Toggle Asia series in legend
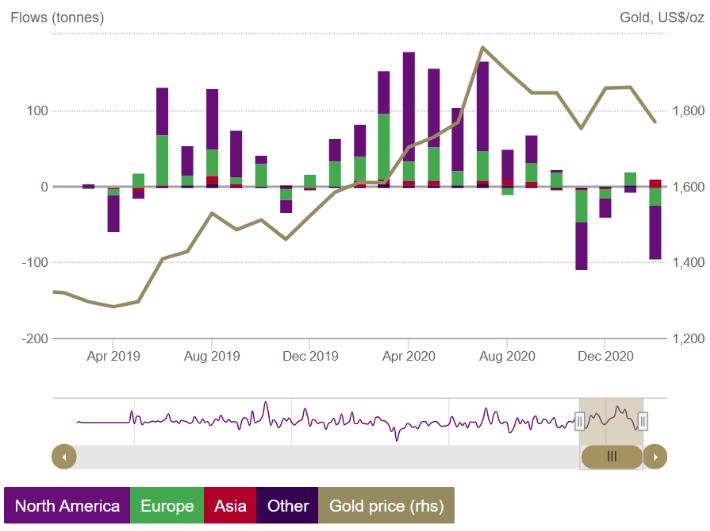 (x=230, y=506)
